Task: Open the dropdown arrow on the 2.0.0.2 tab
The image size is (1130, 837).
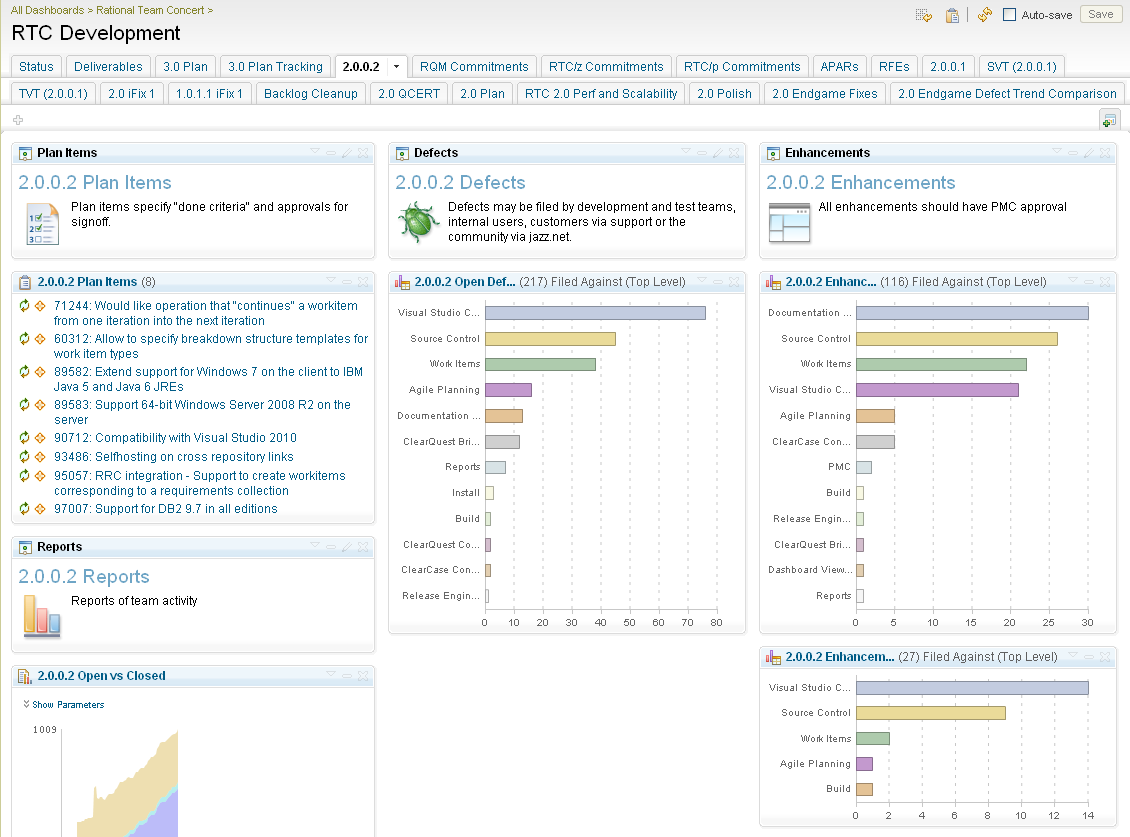Action: coord(396,66)
